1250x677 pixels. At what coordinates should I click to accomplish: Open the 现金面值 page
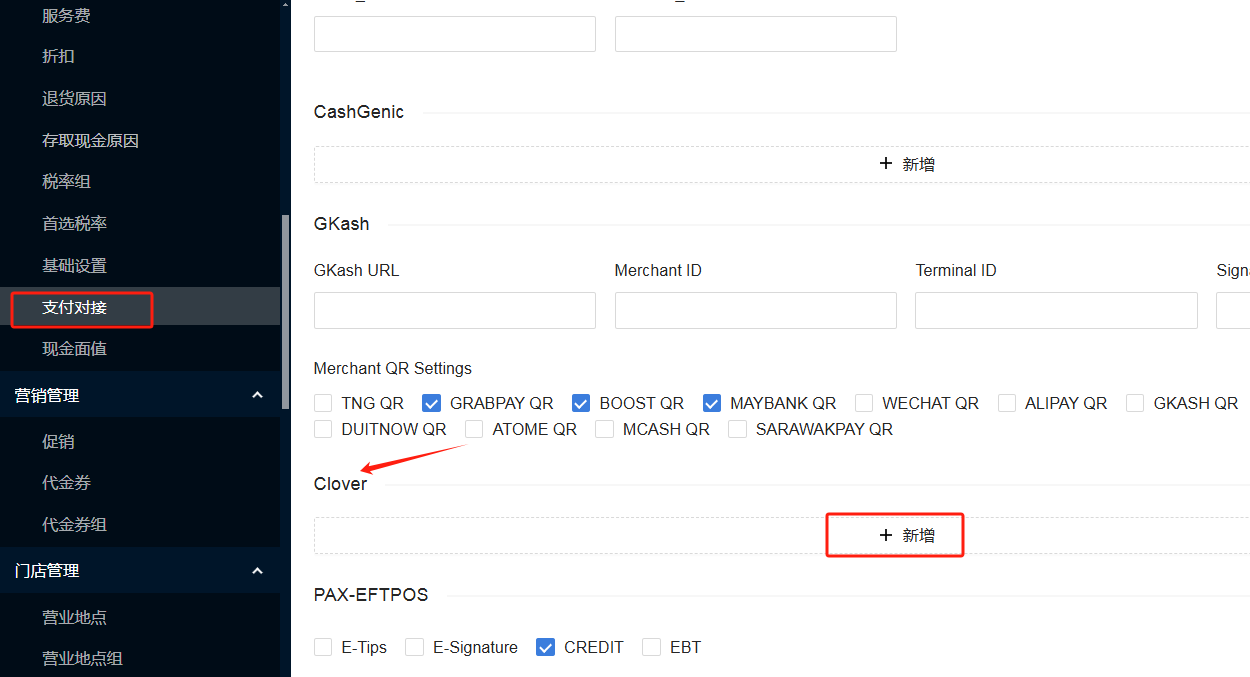tap(74, 348)
